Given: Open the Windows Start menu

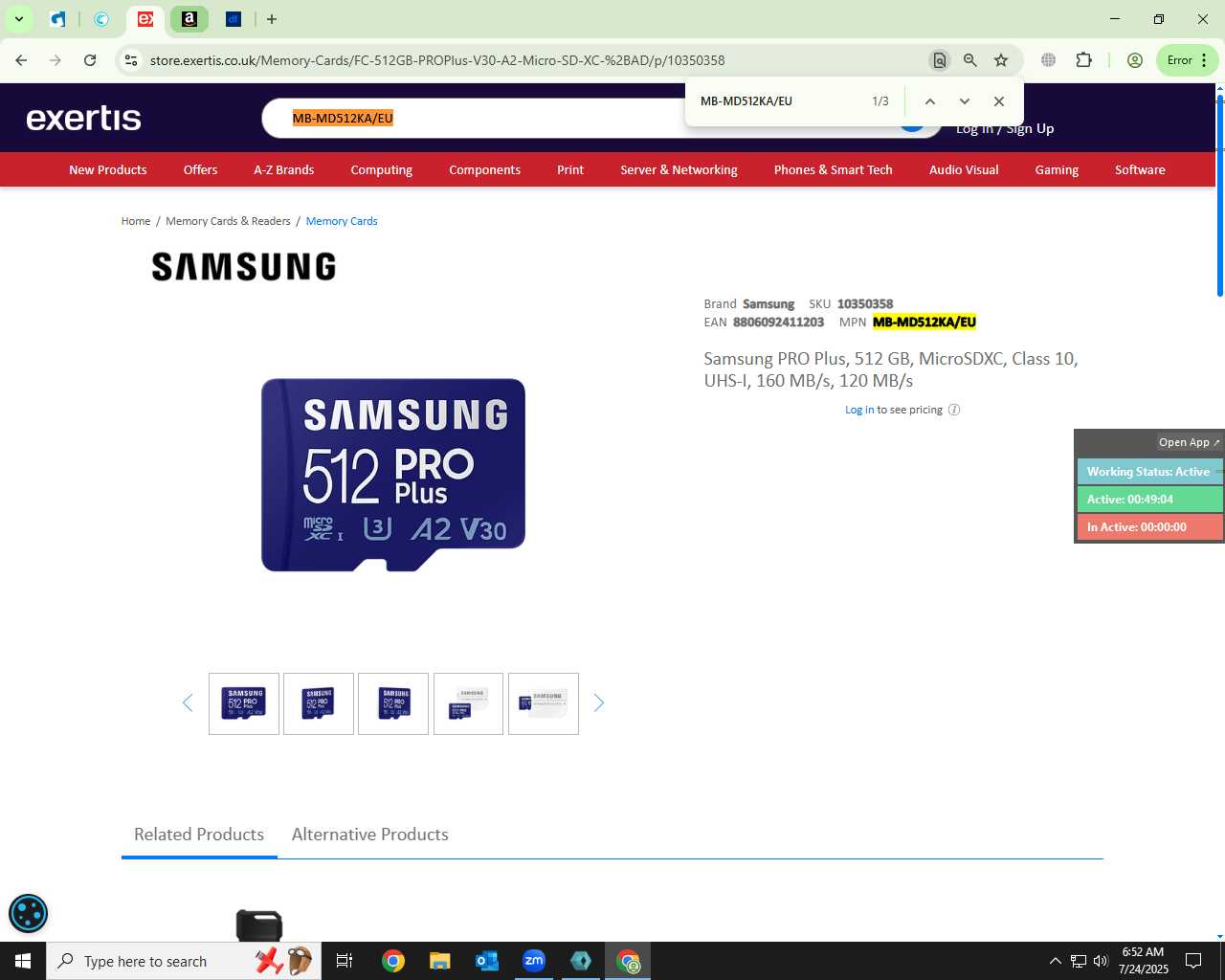Looking at the screenshot, I should (x=23, y=961).
